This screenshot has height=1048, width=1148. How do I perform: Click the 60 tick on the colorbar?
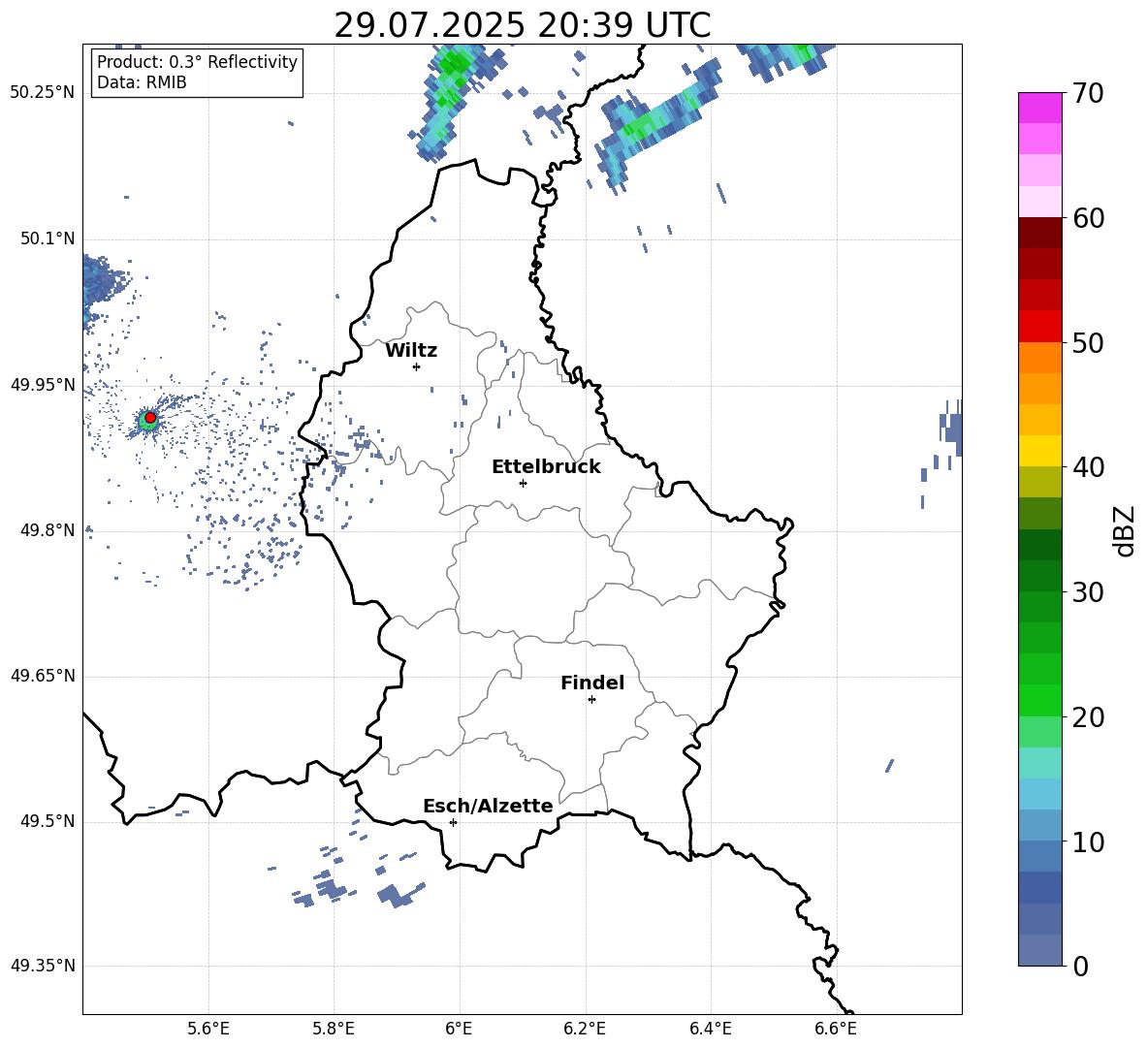pos(1087,218)
